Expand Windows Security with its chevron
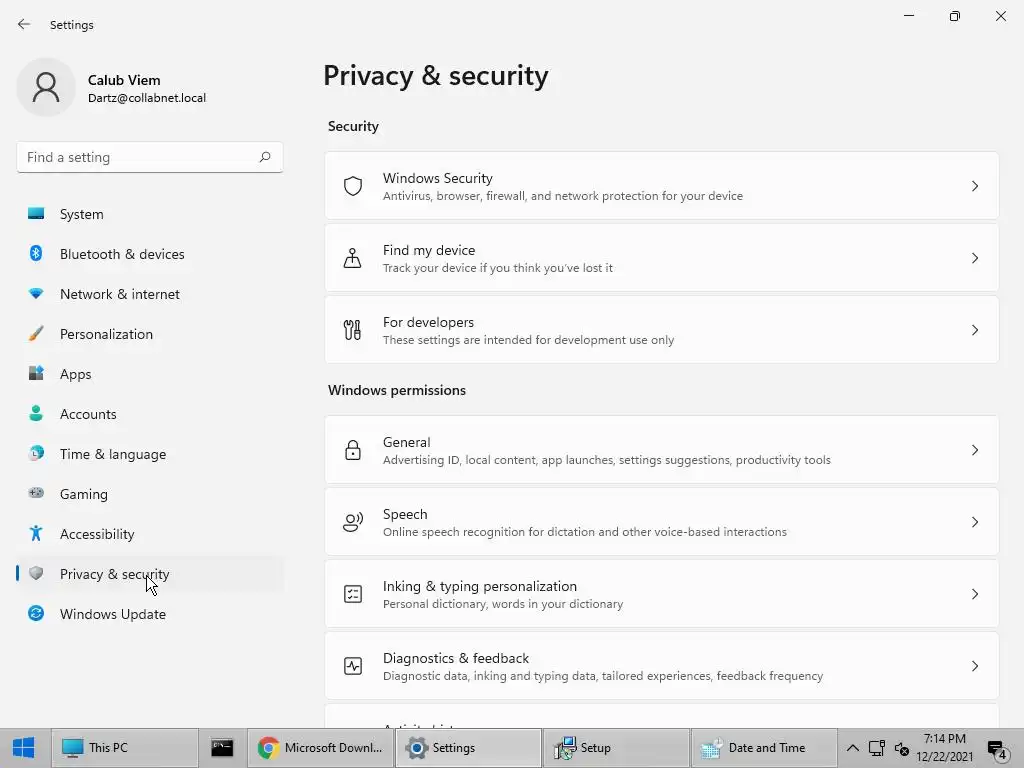1024x768 pixels. pos(975,186)
